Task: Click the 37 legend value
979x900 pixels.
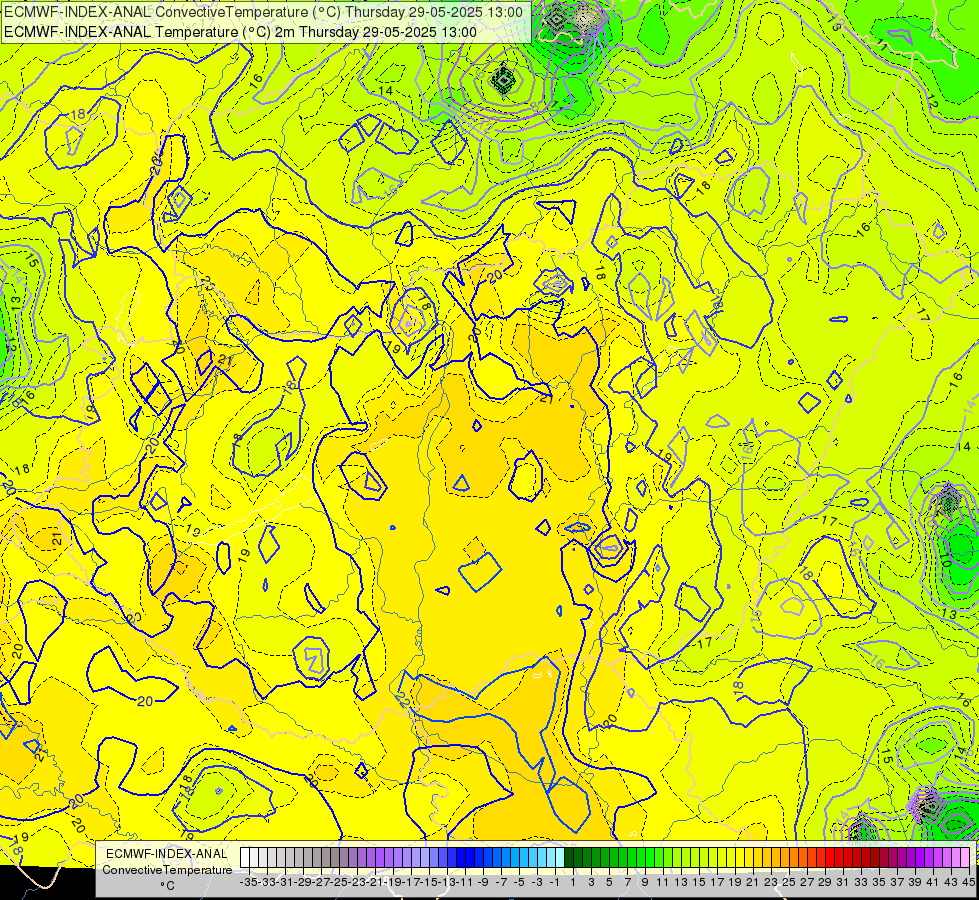Action: pyautogui.click(x=897, y=882)
